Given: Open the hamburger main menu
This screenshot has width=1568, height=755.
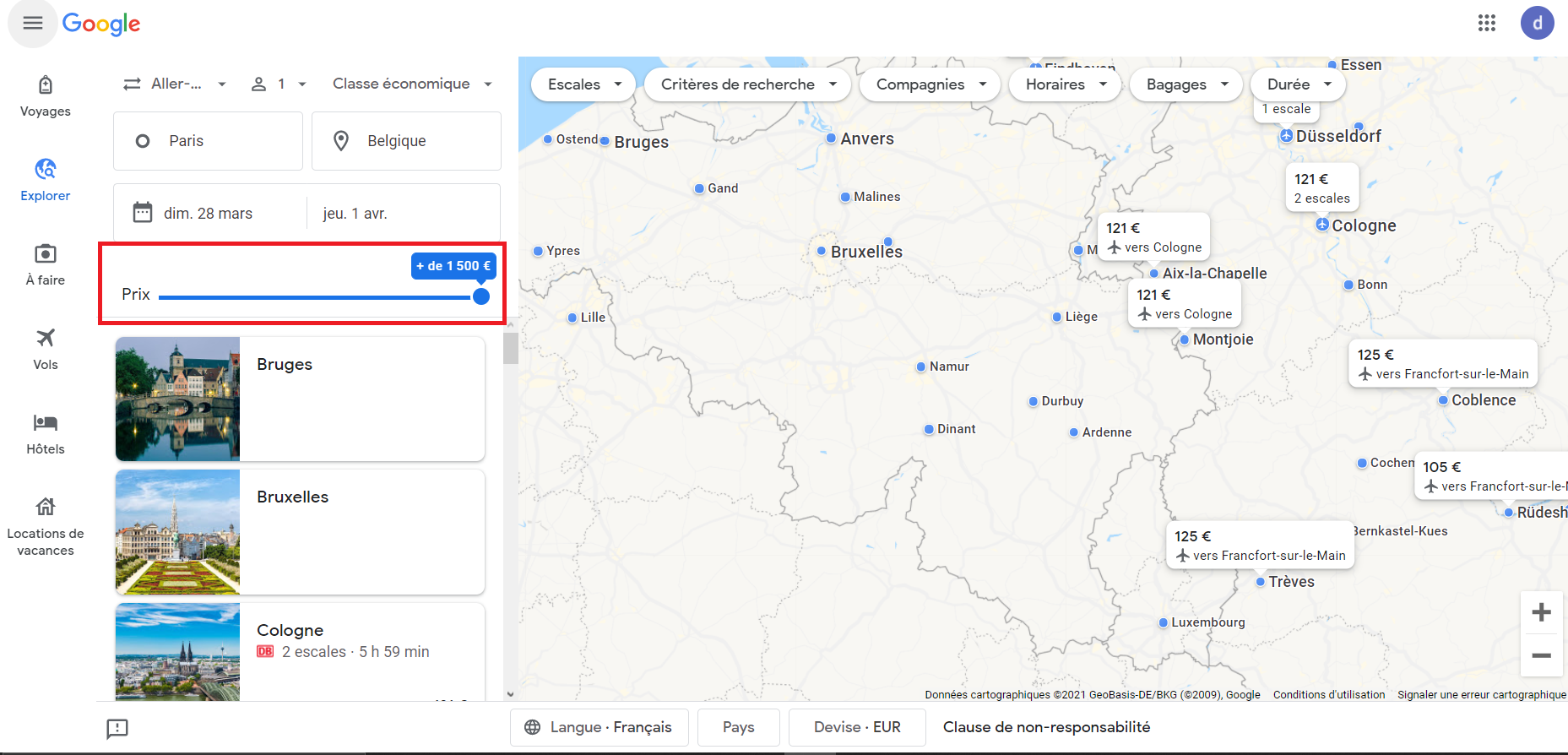Looking at the screenshot, I should (x=33, y=24).
